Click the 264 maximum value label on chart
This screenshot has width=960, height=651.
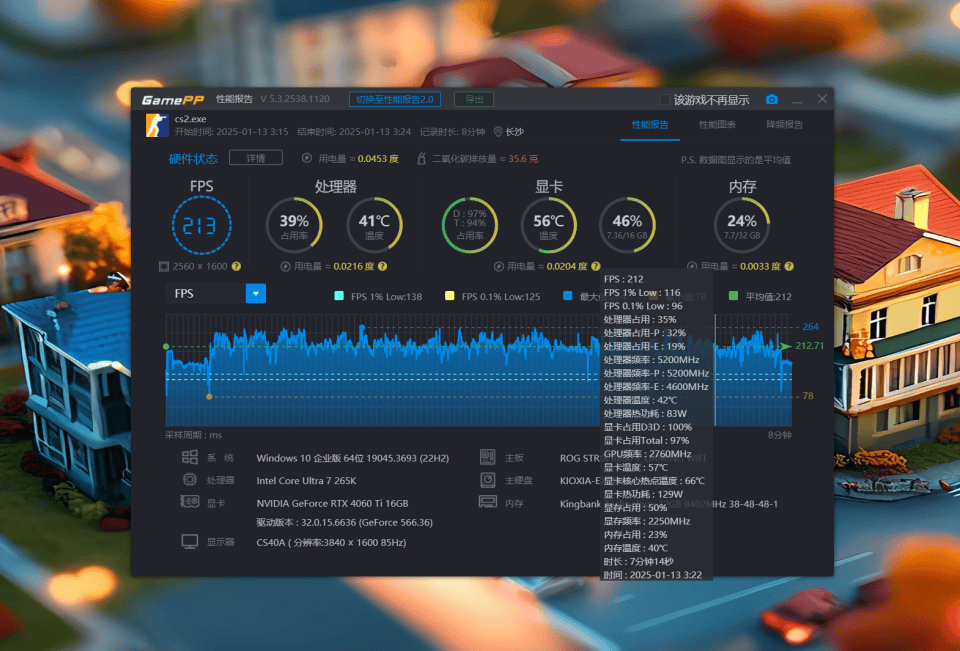[x=811, y=327]
